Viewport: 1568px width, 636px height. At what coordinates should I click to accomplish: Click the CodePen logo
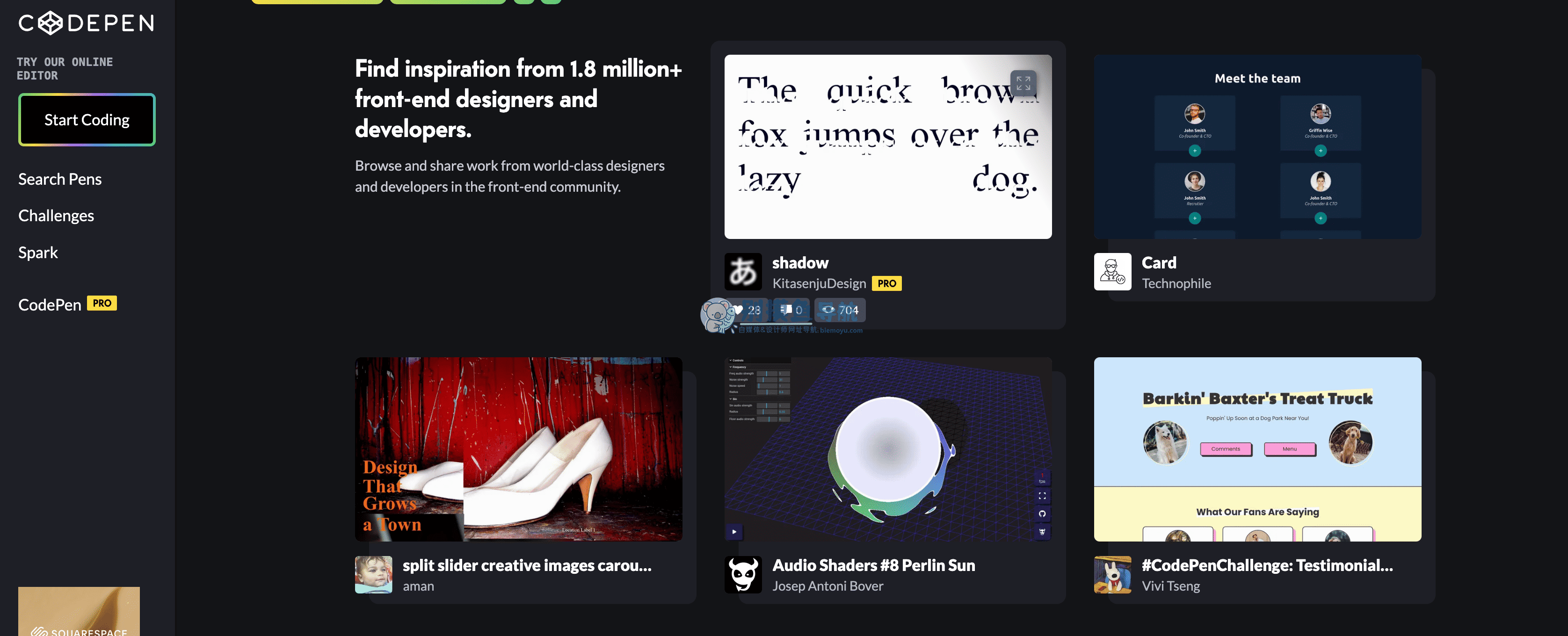coord(87,23)
